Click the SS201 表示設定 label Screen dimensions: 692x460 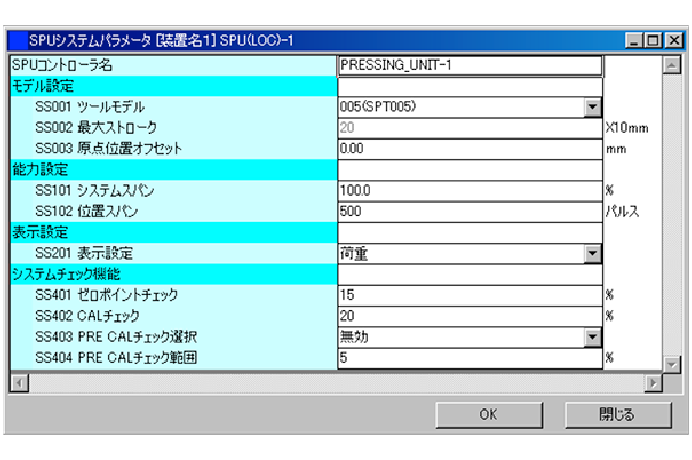(84, 253)
